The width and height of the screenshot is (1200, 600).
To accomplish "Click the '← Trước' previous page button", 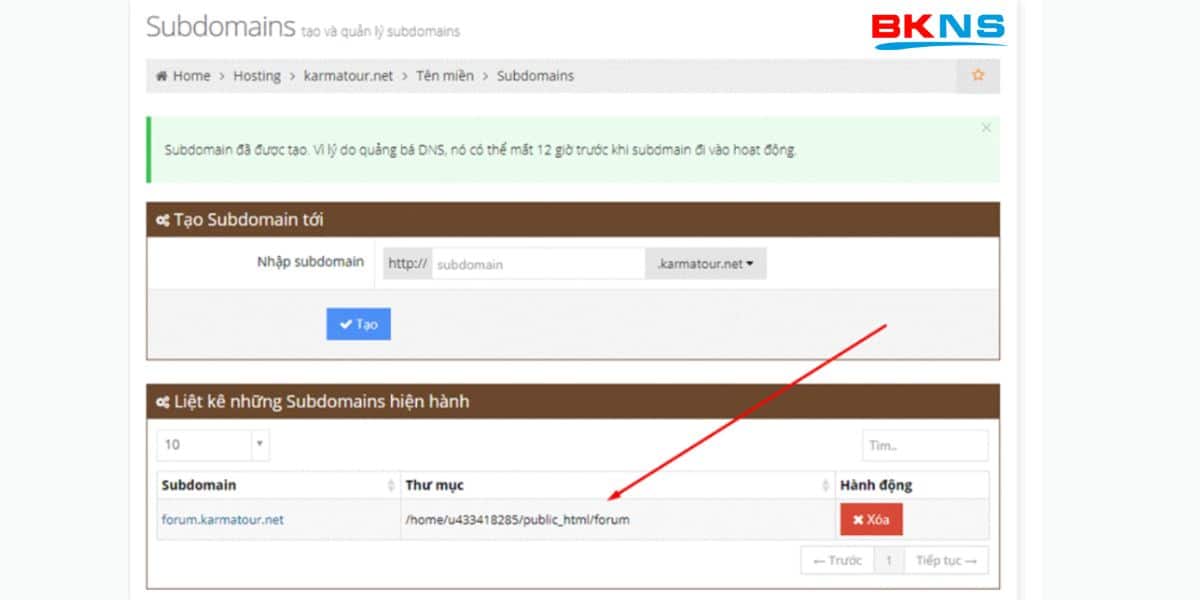I will point(838,560).
